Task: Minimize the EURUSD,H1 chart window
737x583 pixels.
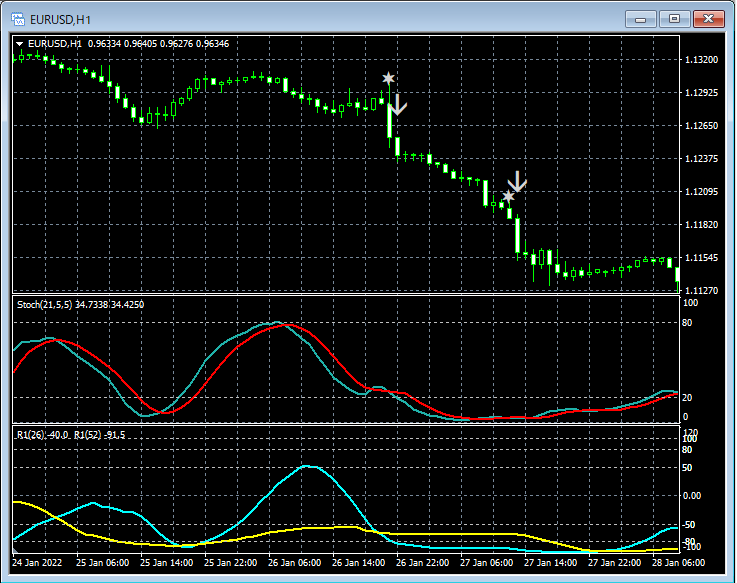Action: coord(640,18)
